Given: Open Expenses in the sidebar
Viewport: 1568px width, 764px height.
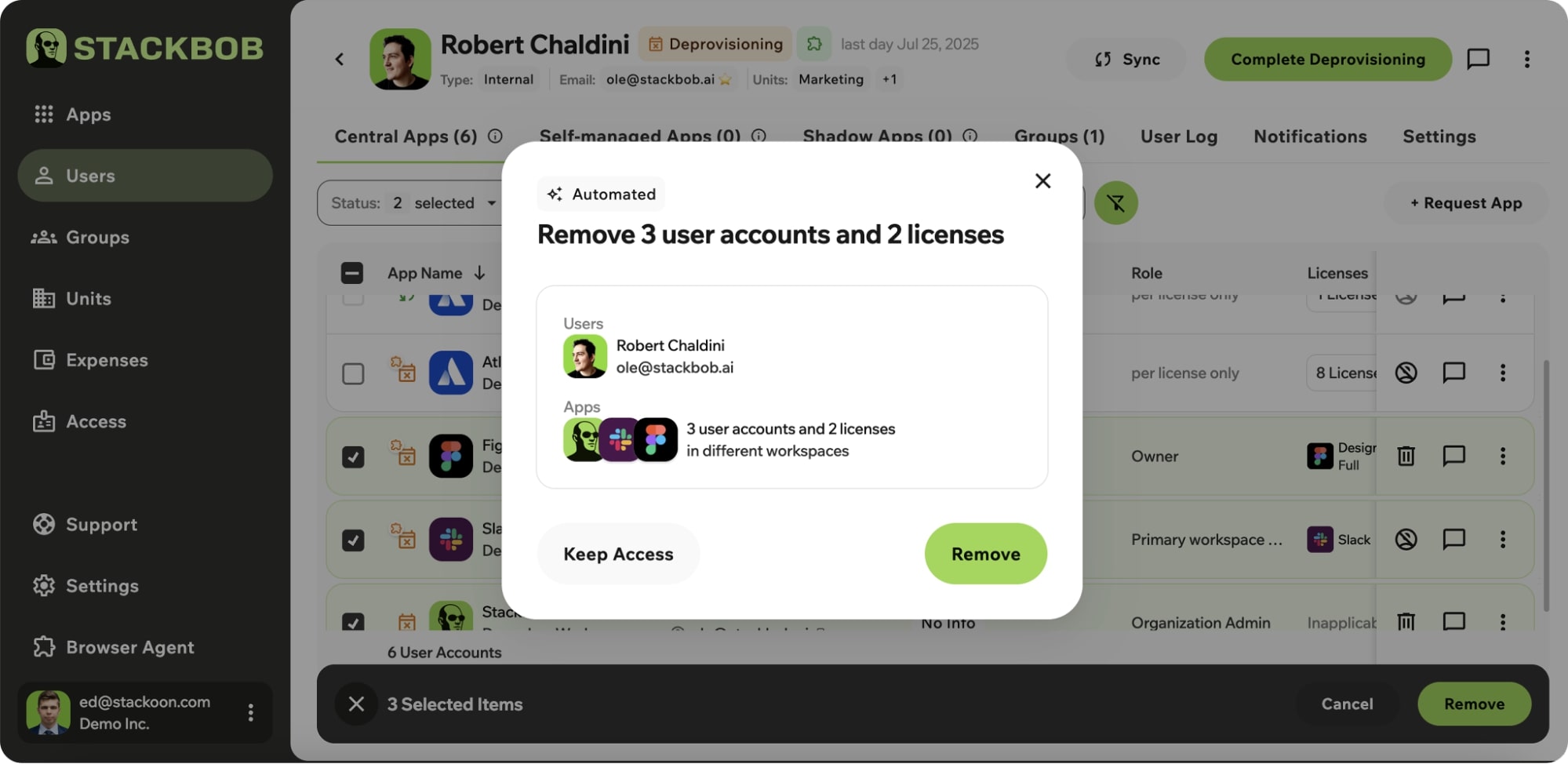Looking at the screenshot, I should [x=91, y=360].
